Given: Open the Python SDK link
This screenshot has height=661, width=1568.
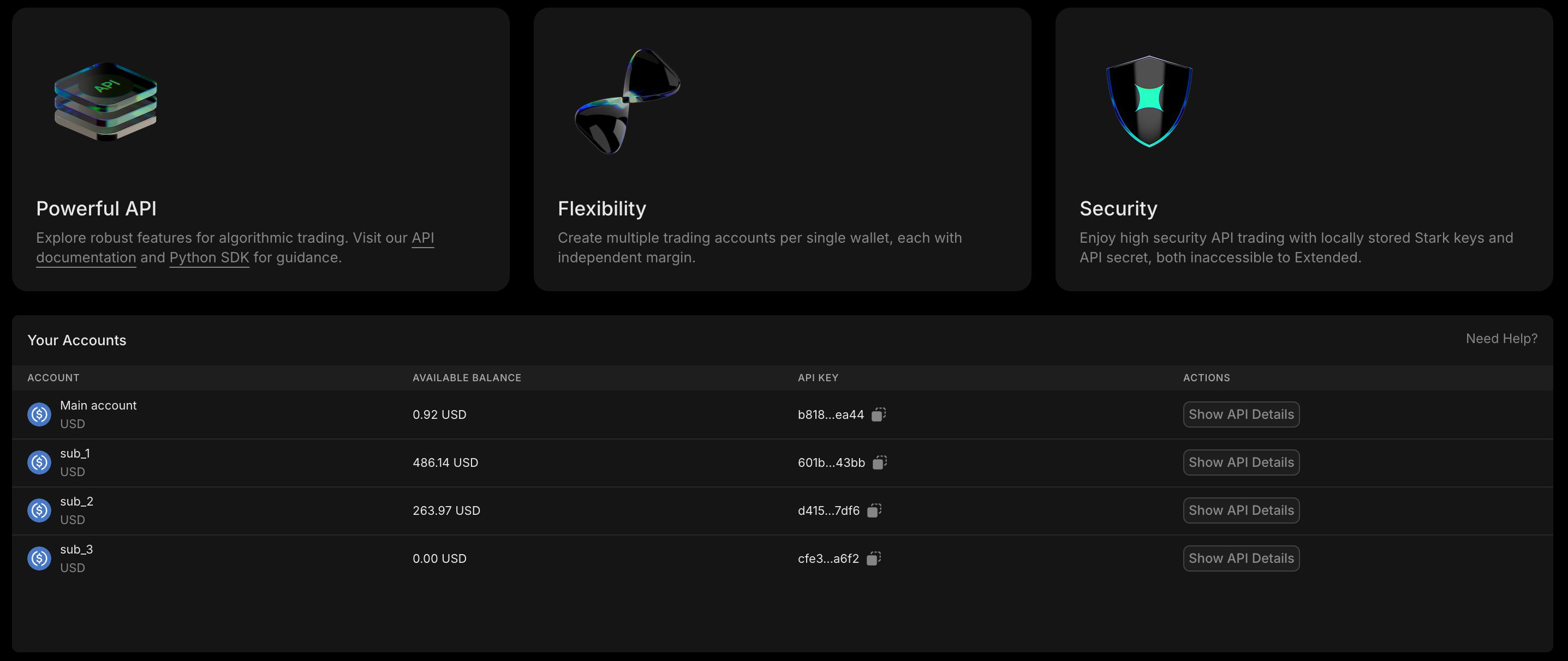Looking at the screenshot, I should point(209,258).
